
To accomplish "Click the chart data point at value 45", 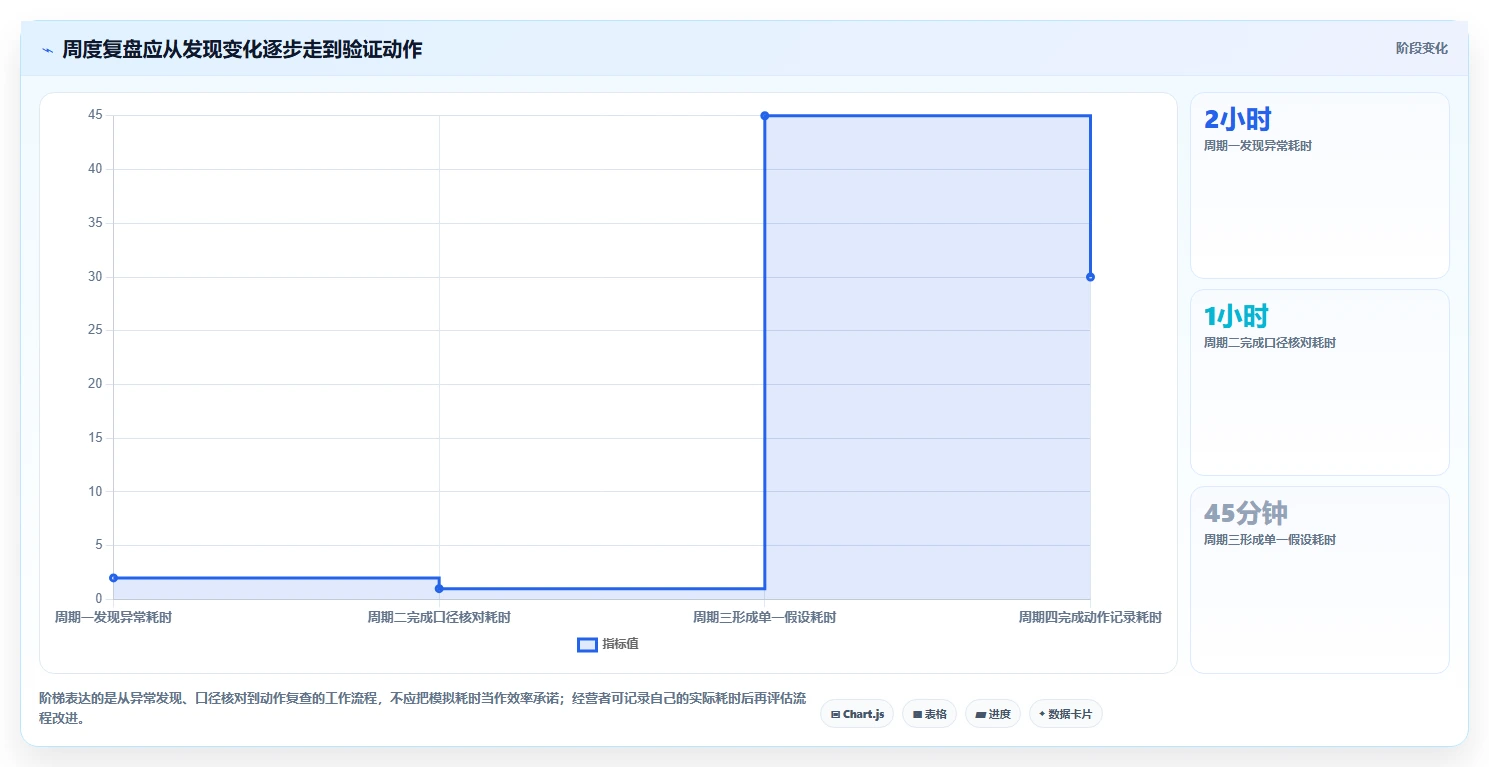I will tap(765, 116).
